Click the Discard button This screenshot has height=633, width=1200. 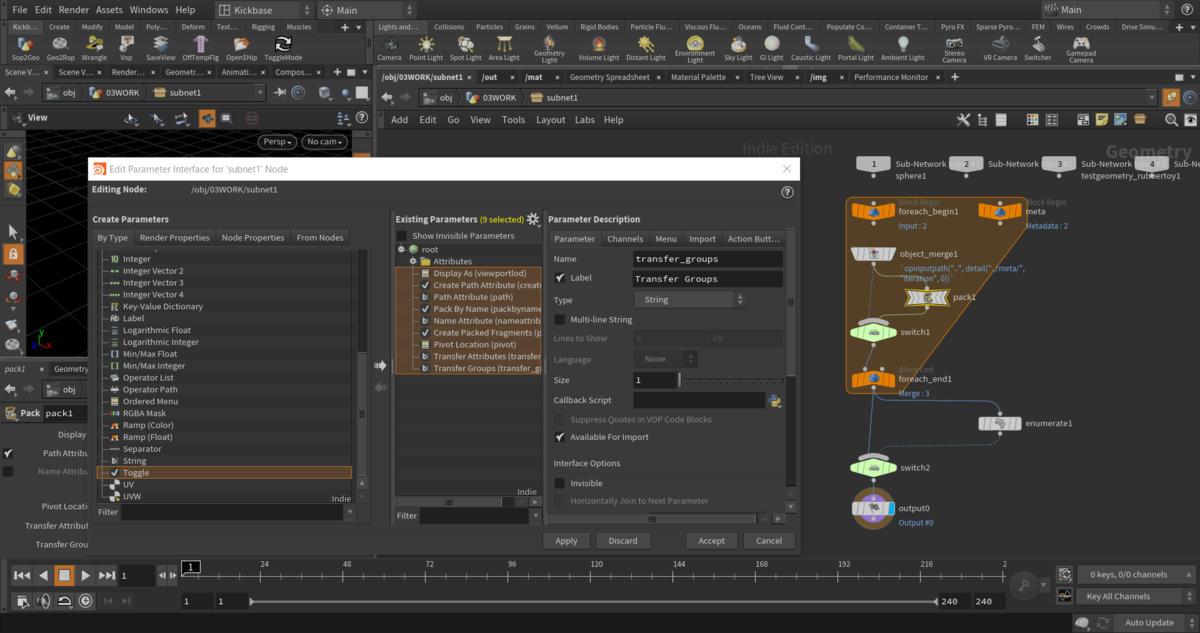pos(622,541)
